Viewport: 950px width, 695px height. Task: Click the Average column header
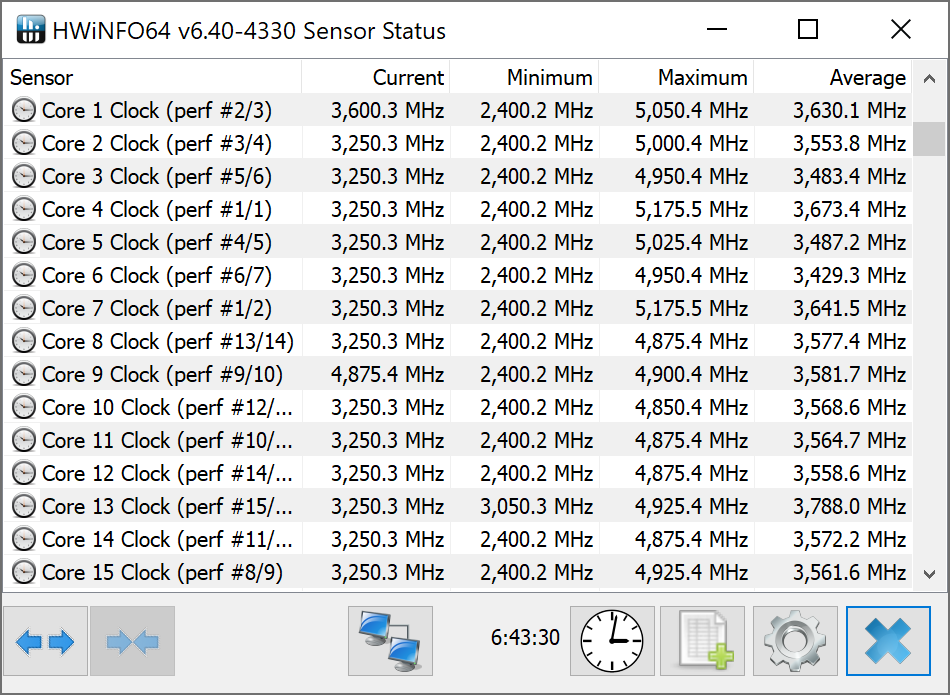pos(833,78)
